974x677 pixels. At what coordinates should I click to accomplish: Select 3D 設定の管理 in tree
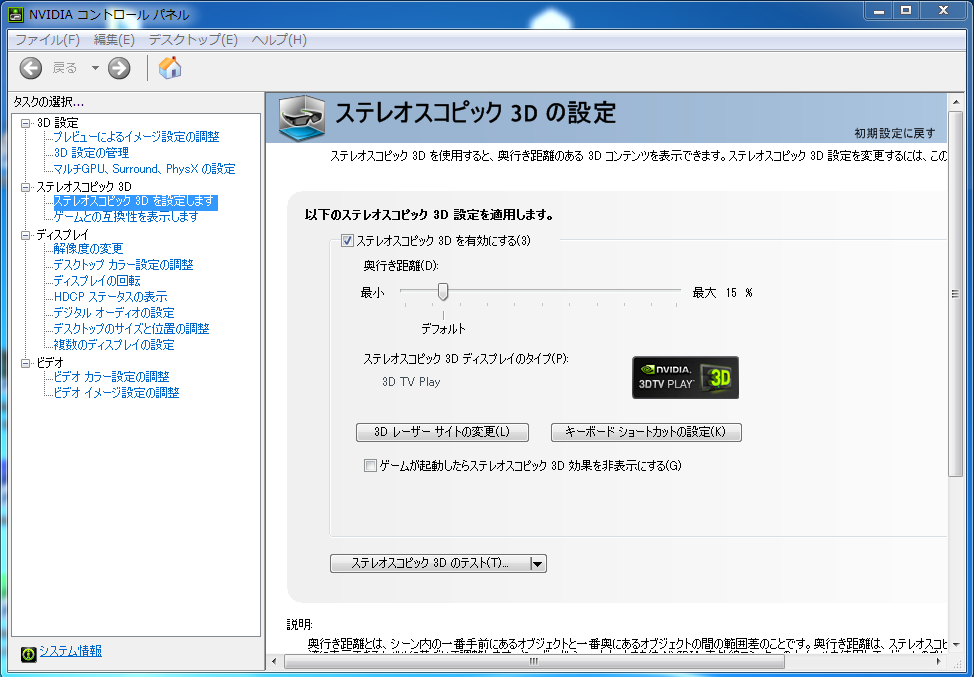(x=91, y=153)
